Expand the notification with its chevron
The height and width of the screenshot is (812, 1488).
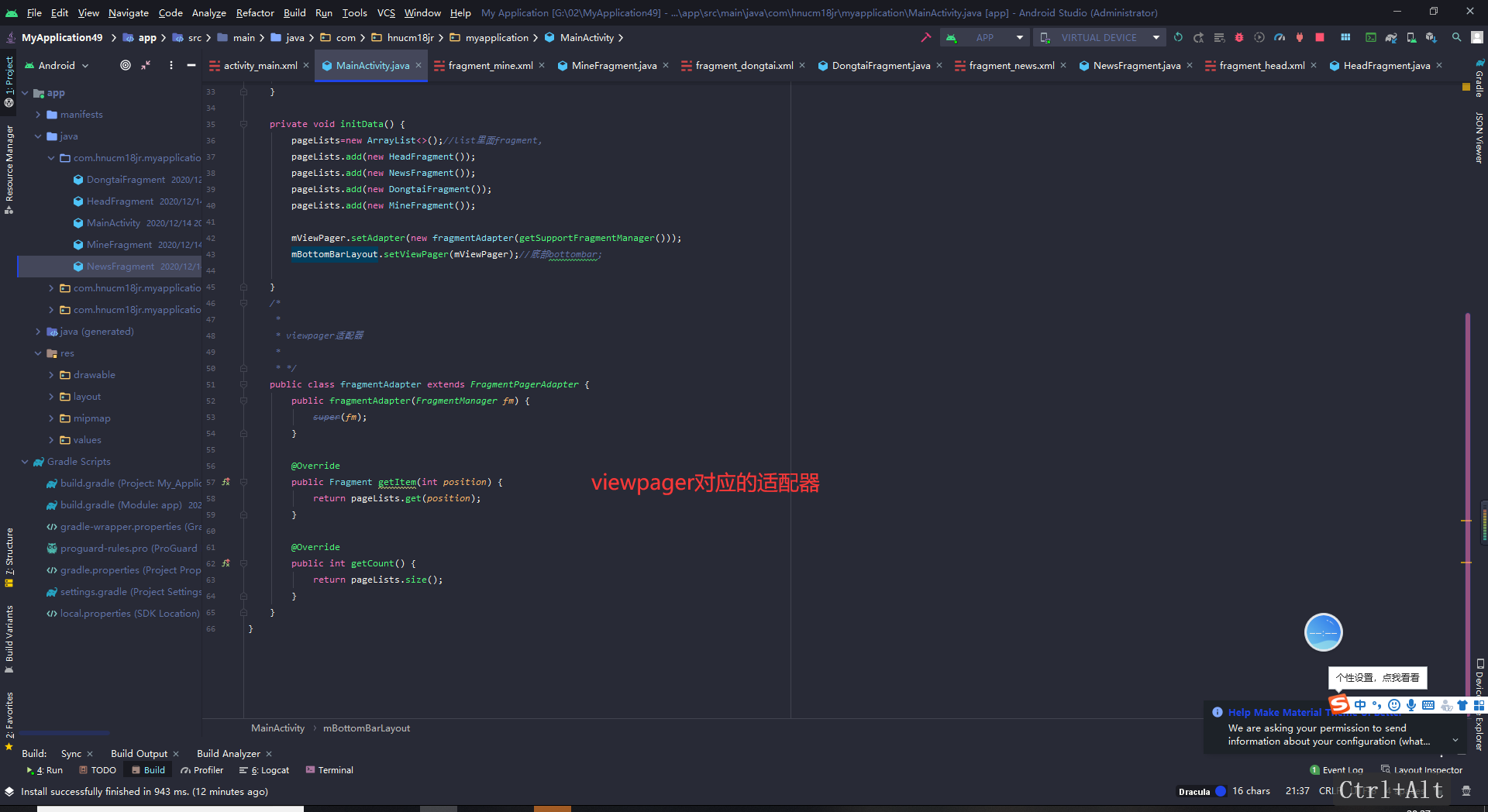tap(1455, 740)
